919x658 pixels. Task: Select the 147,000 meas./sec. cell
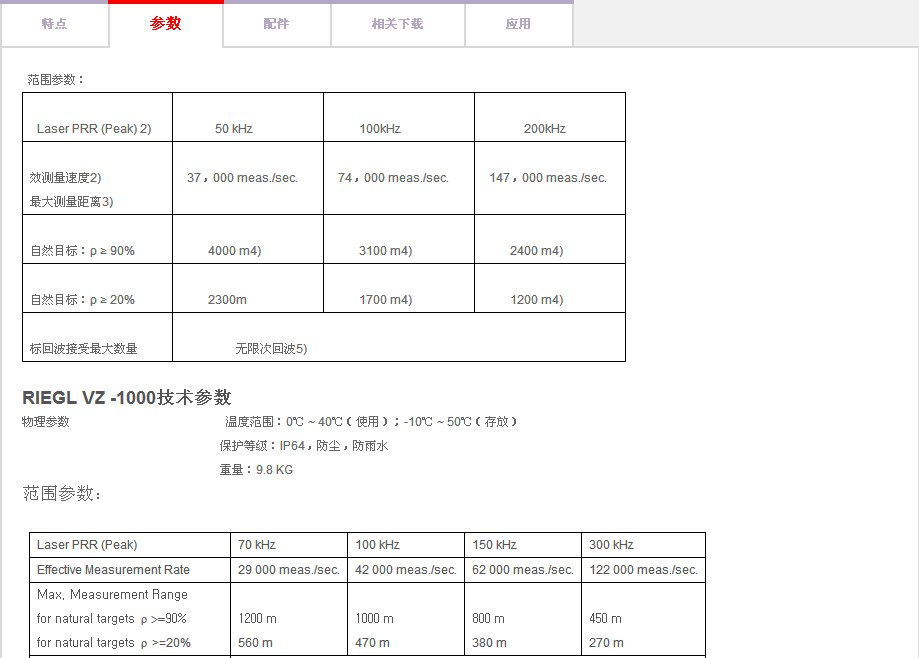[548, 178]
